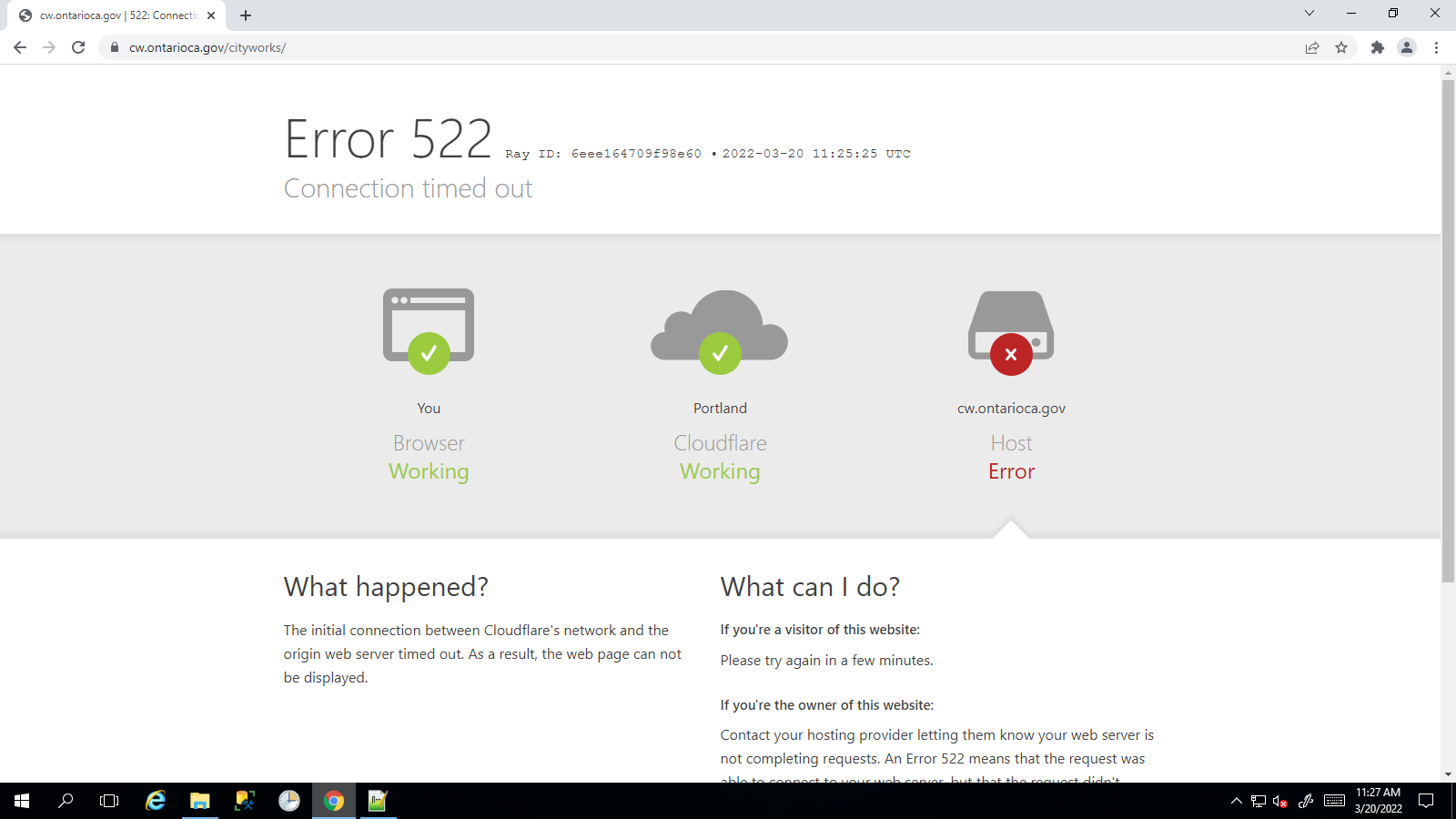Click the 'Connection timed out' subtitle
Viewport: 1456px width, 819px height.
408,188
